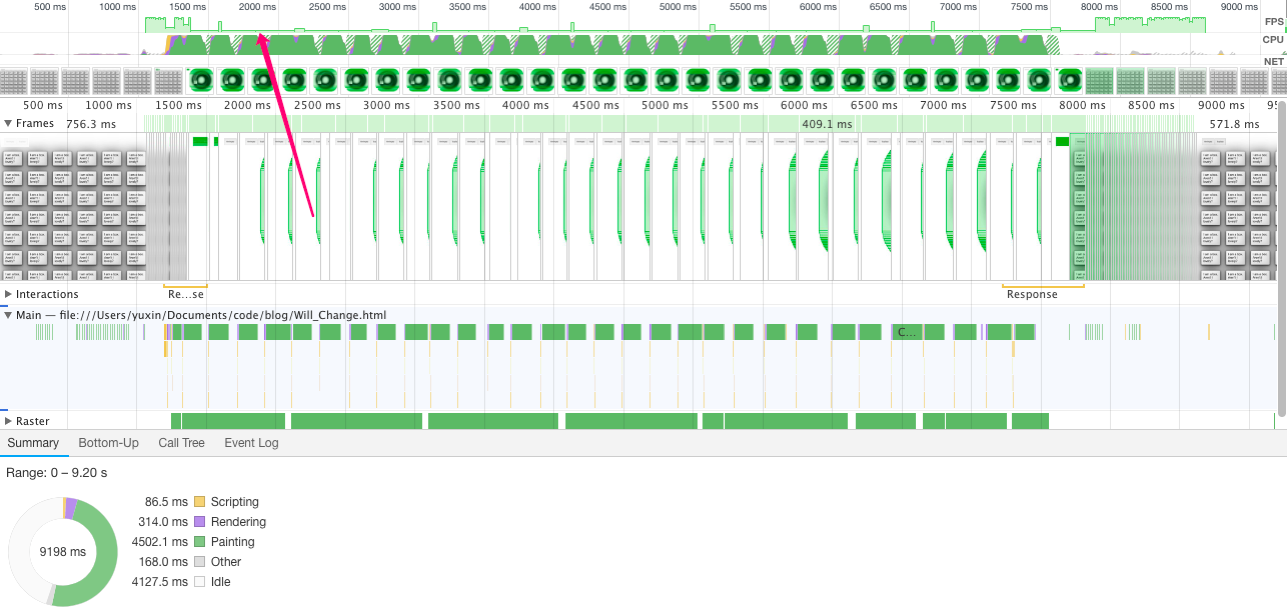This screenshot has width=1287, height=616.
Task: Click the 9198 ms donut chart center
Action: (x=62, y=552)
